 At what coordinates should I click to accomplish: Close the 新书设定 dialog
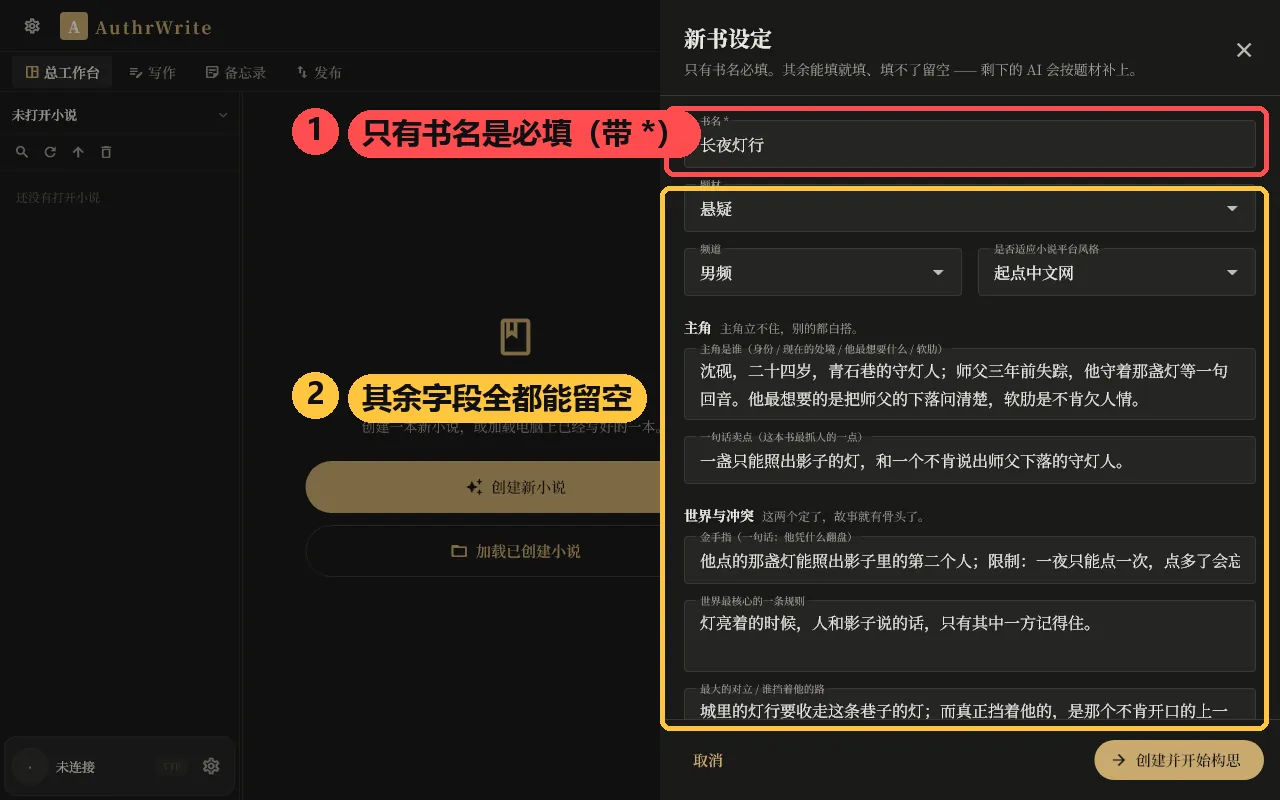point(1244,50)
